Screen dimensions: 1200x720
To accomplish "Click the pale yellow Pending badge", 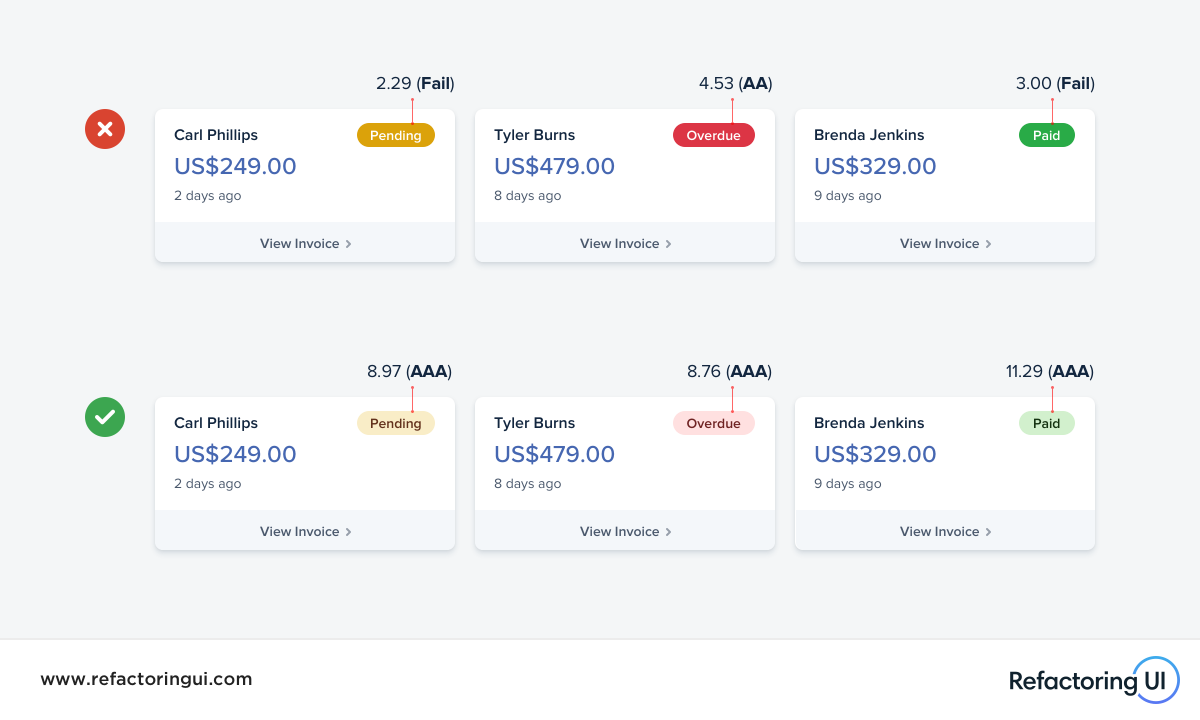I will coord(396,423).
